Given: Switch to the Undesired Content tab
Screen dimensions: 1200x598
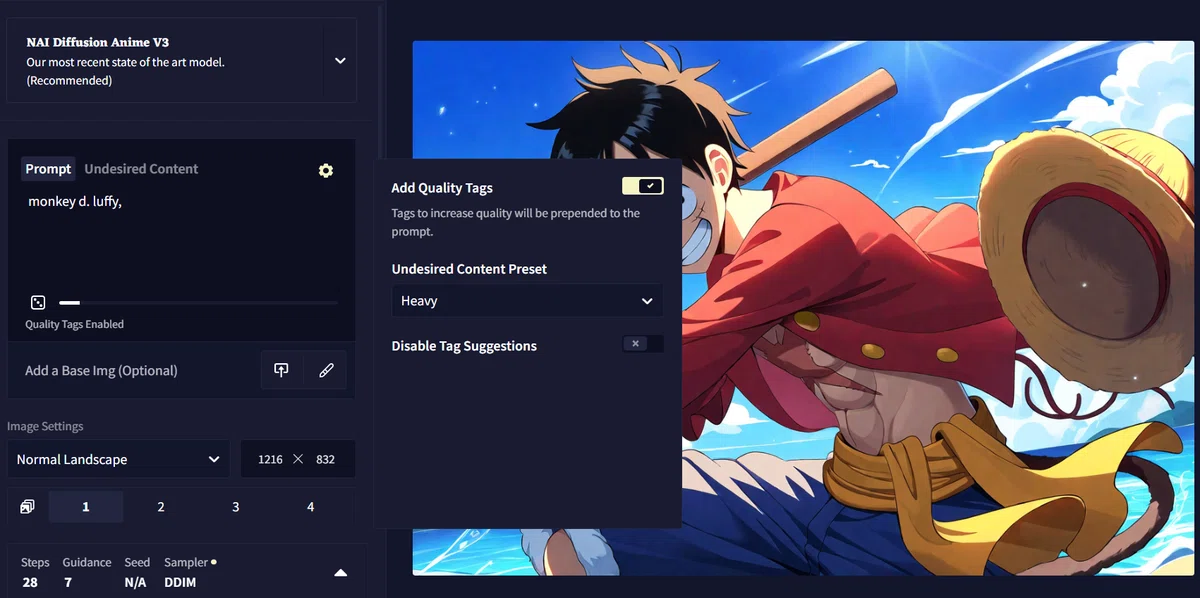Looking at the screenshot, I should click(141, 169).
